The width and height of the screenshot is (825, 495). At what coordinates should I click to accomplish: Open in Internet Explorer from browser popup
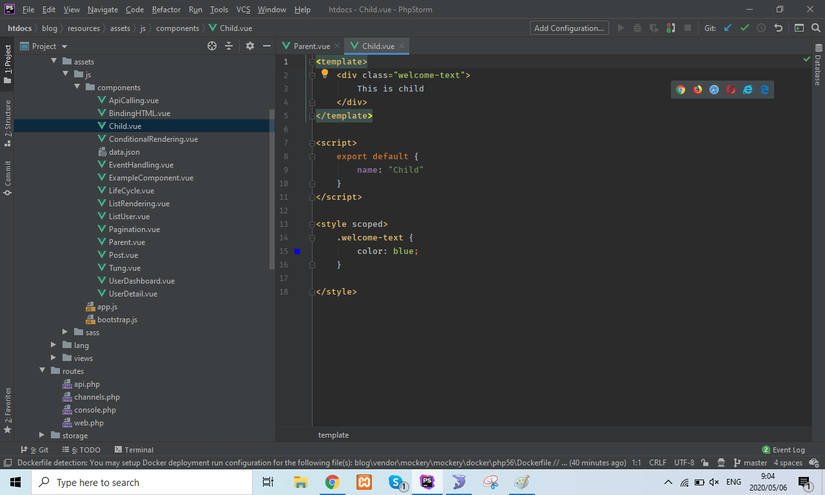pos(748,89)
